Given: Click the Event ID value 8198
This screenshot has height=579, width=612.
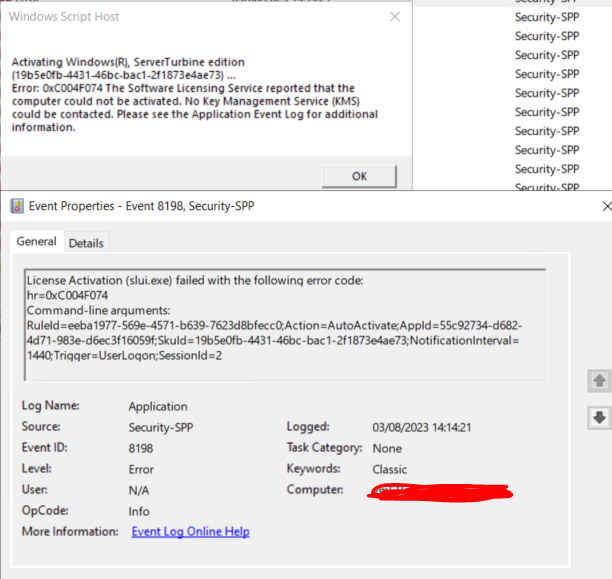Looking at the screenshot, I should pos(141,448).
